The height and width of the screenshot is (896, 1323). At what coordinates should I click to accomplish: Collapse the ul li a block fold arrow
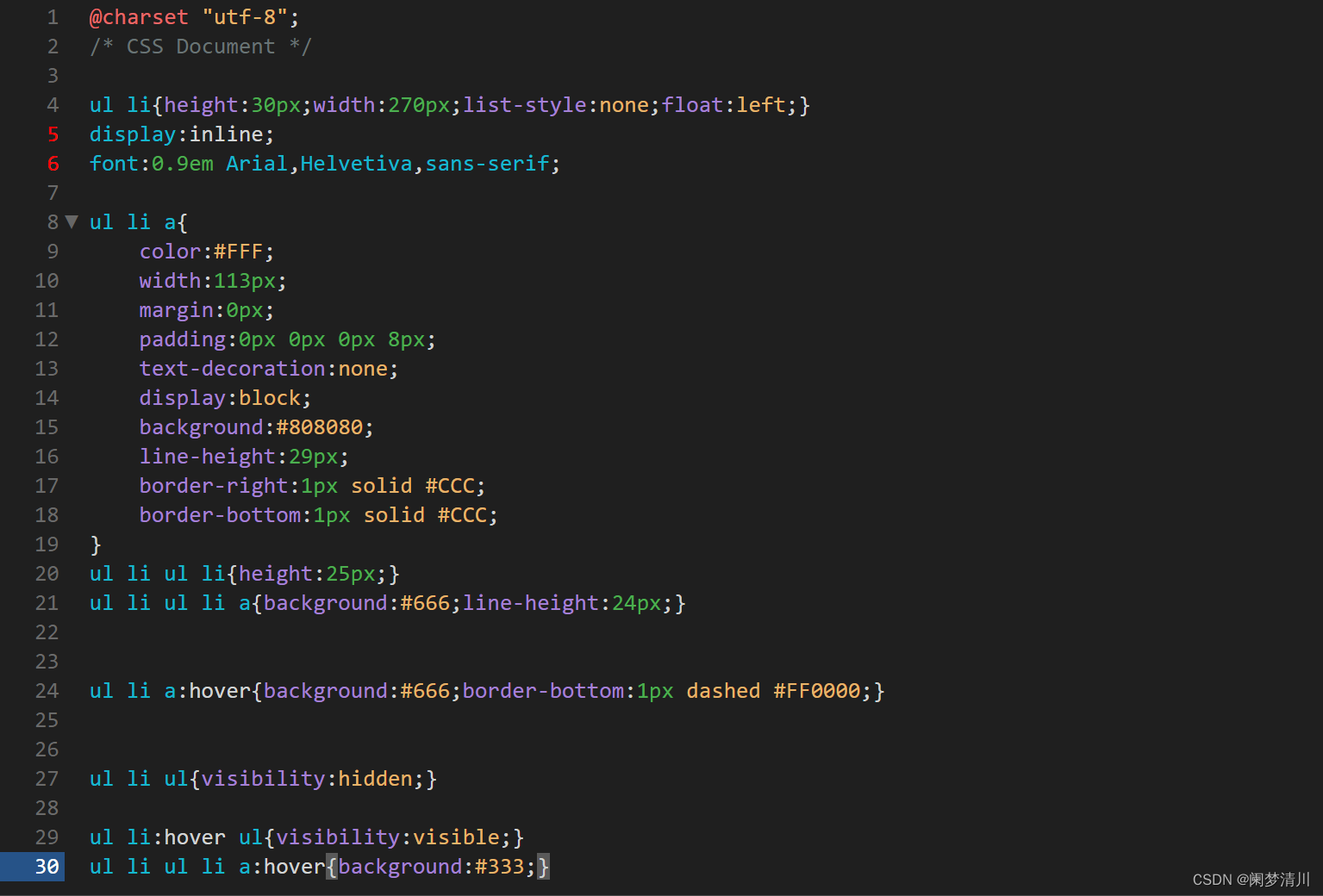[72, 221]
